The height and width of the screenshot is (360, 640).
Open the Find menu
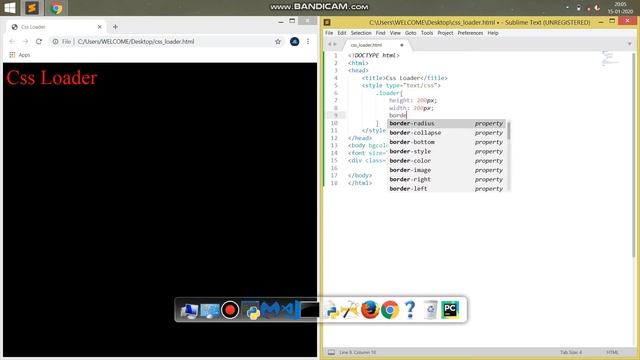(380, 33)
